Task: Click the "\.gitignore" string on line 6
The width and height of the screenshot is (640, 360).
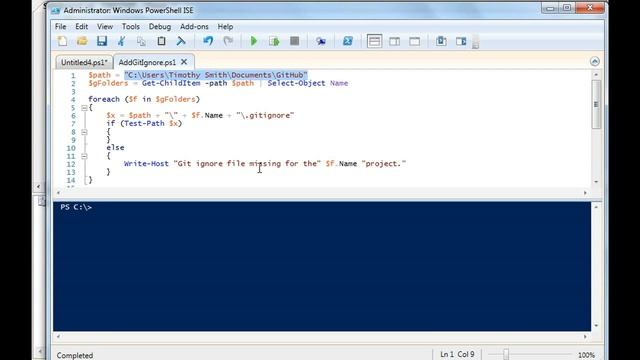Action: click(265, 116)
